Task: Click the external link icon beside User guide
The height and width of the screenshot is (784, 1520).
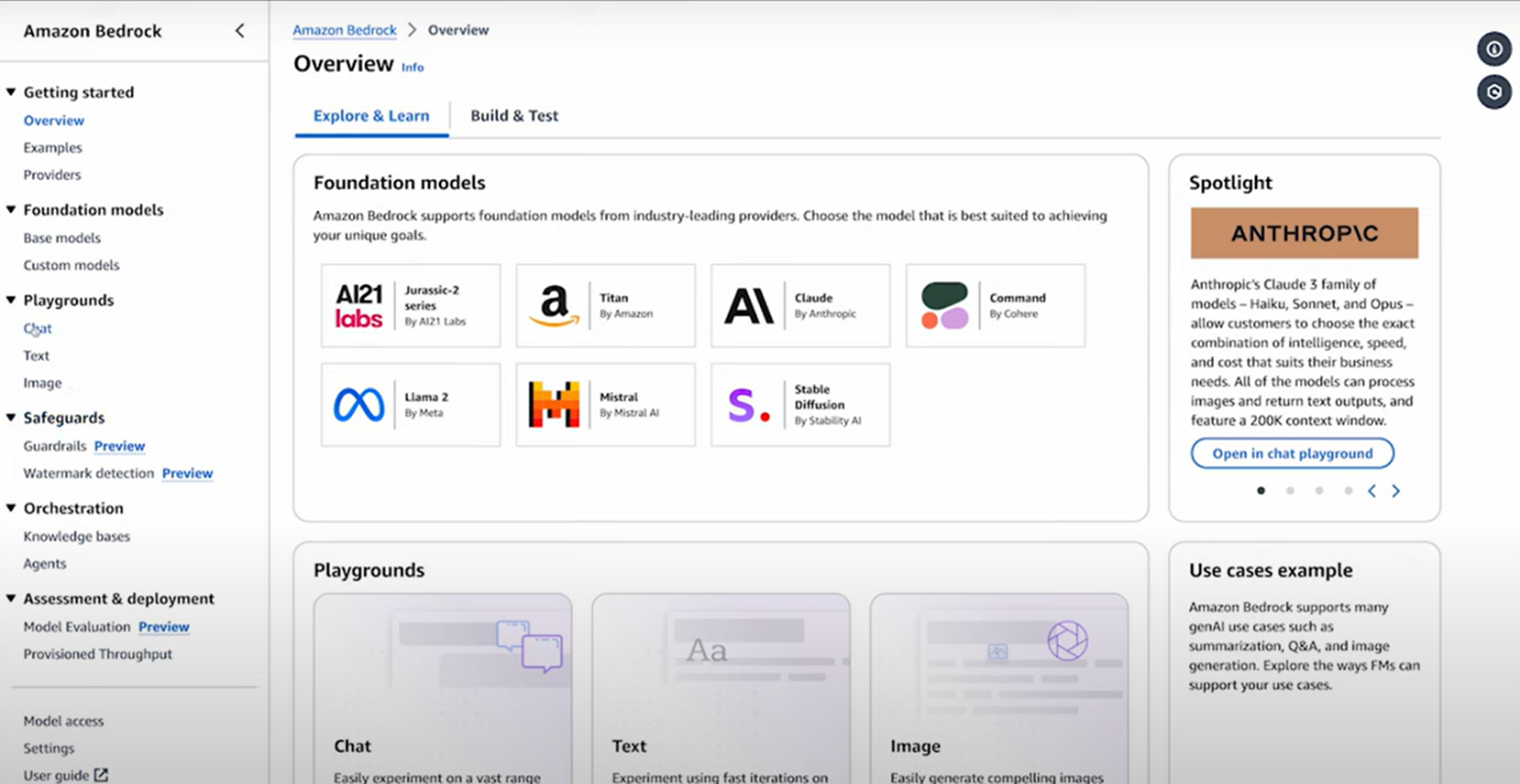Action: click(101, 775)
